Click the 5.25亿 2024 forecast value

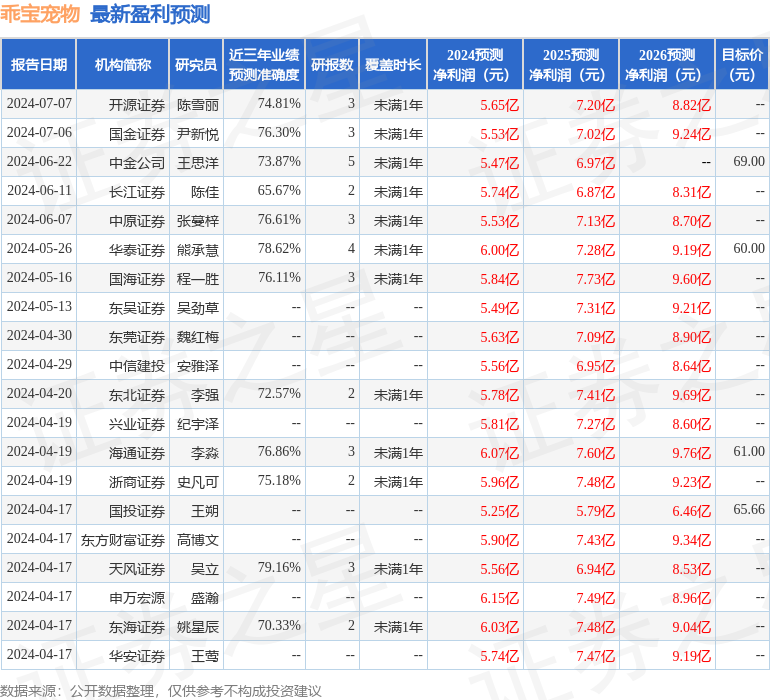pos(499,510)
